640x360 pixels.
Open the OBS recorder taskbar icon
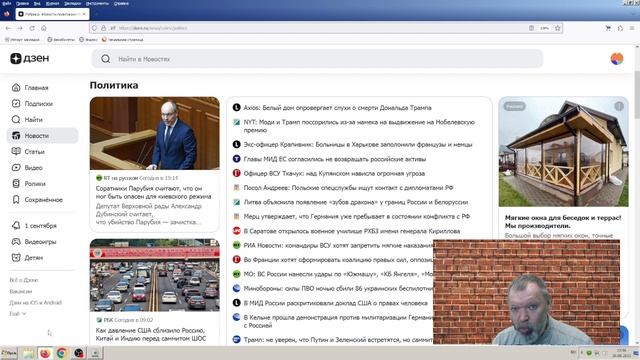click(x=78, y=353)
